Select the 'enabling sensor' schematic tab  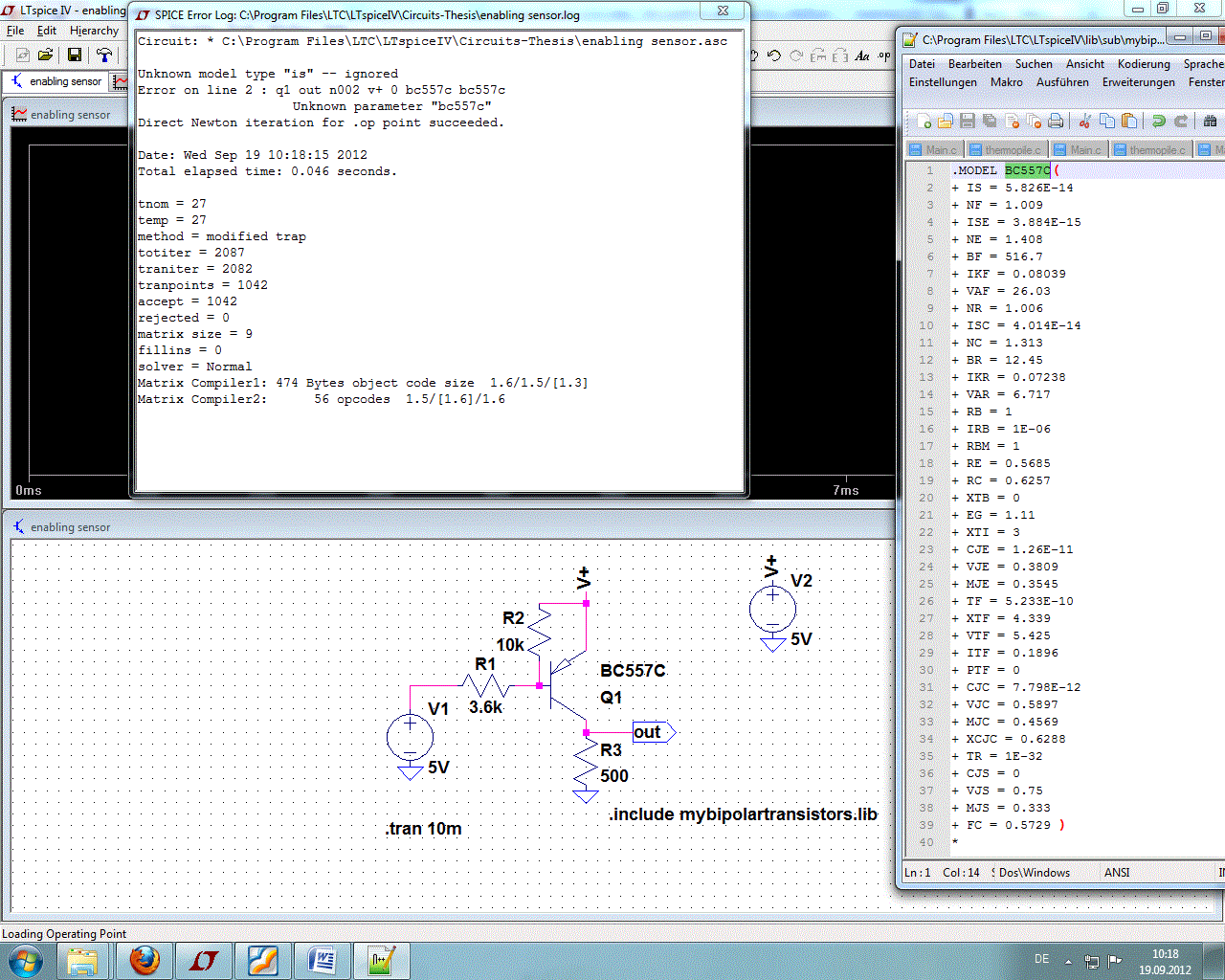pos(57,81)
